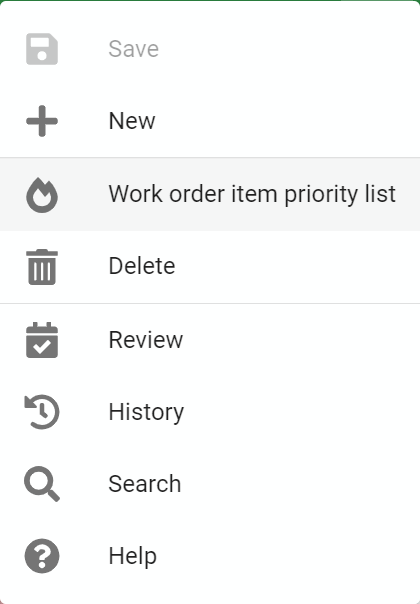Choose the New menu entry text
Image resolution: width=420 pixels, height=604 pixels.
tap(132, 121)
